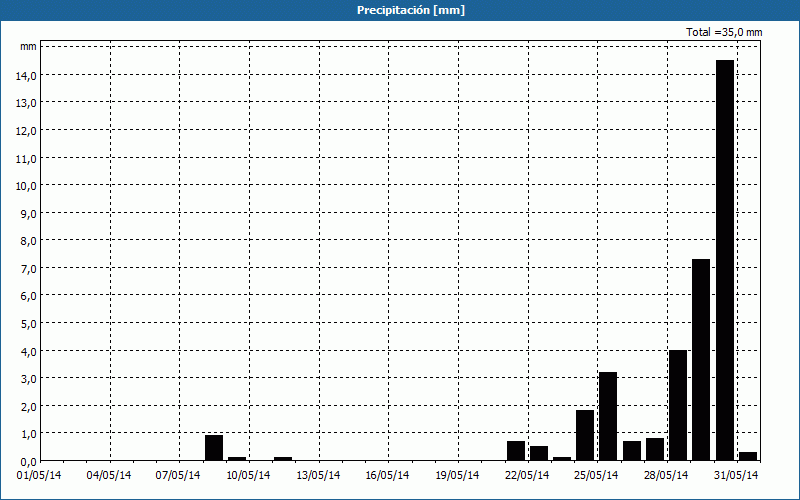This screenshot has width=800, height=500.
Task: Click y-axis label '13,0'
Action: 26,104
